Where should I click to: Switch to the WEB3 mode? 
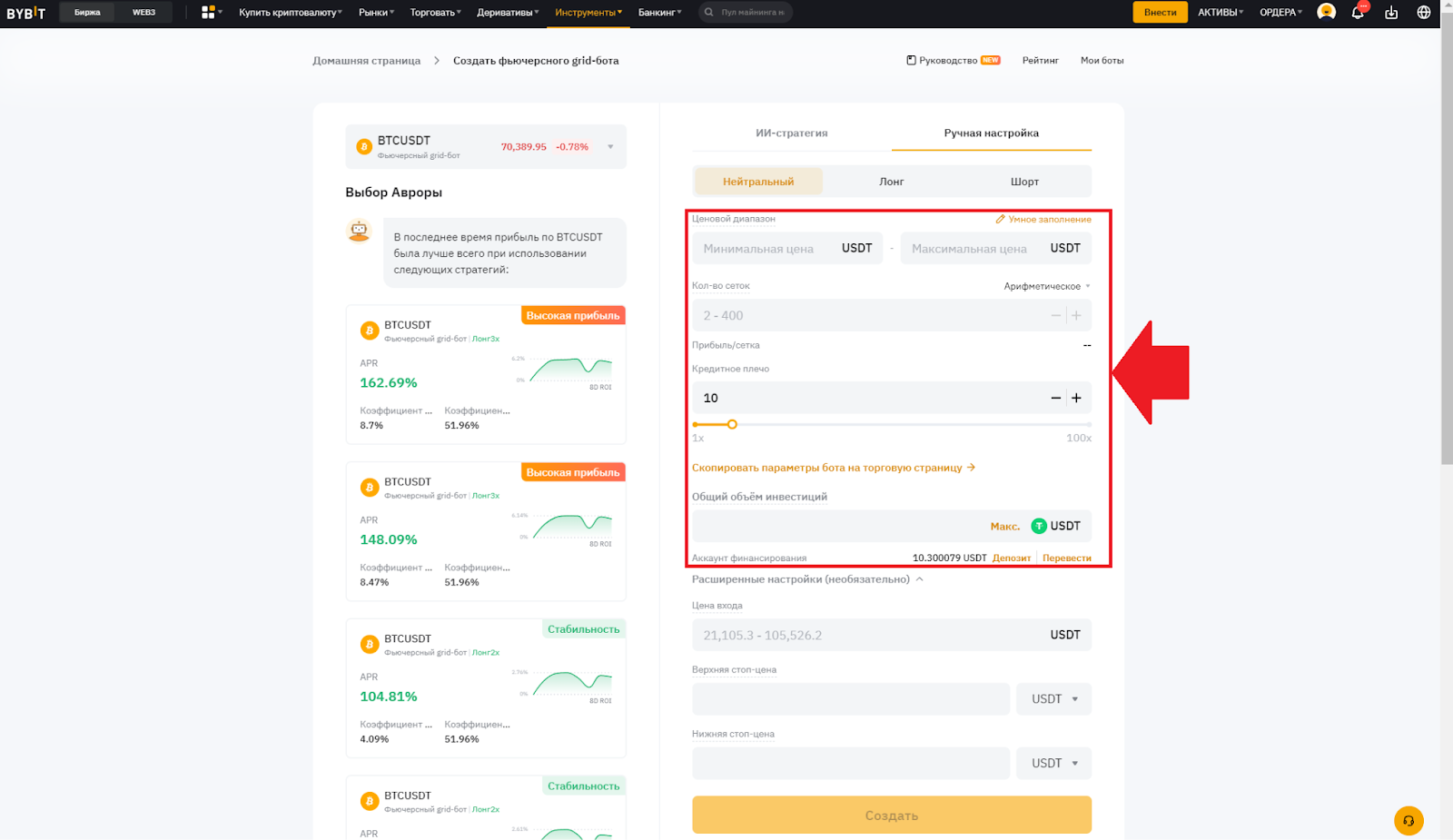click(x=143, y=12)
